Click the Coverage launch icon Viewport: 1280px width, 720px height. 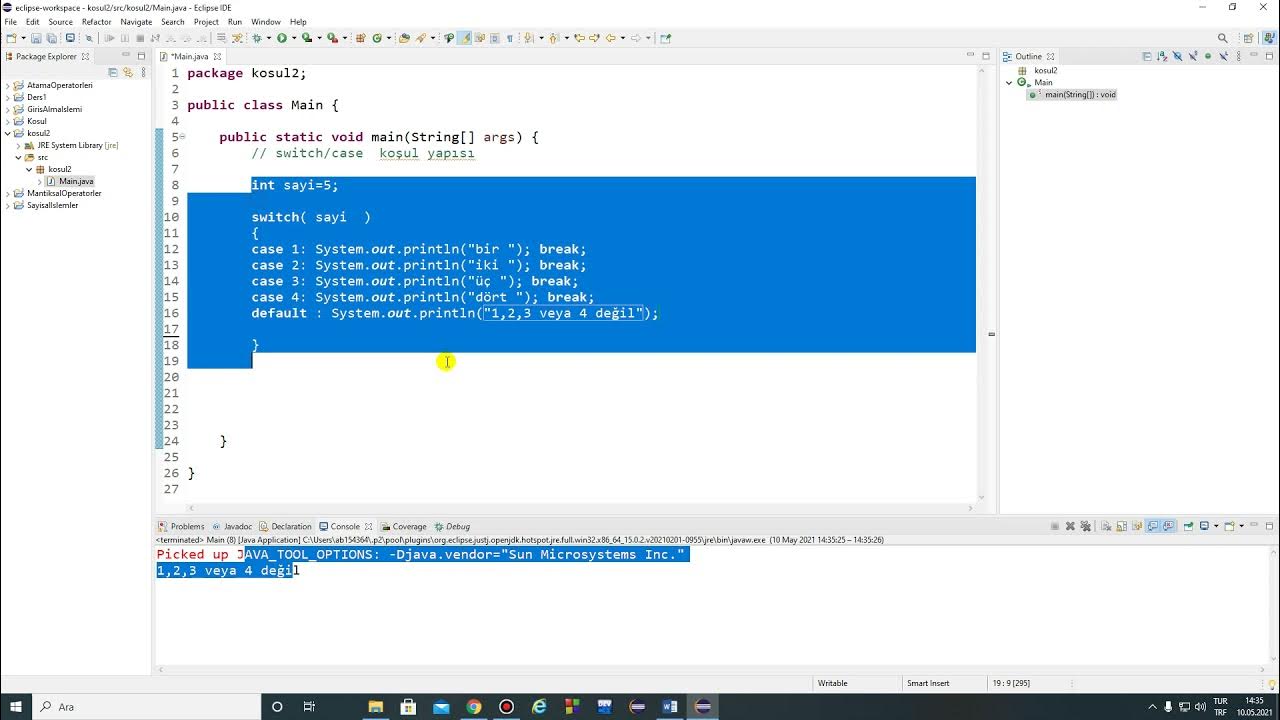tap(306, 38)
